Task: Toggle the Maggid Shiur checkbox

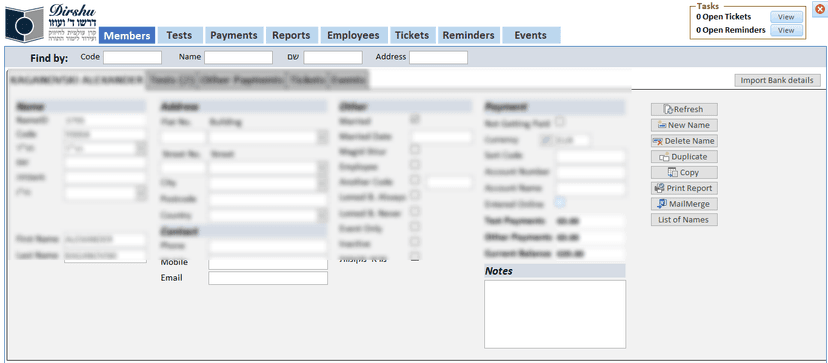Action: coord(415,150)
